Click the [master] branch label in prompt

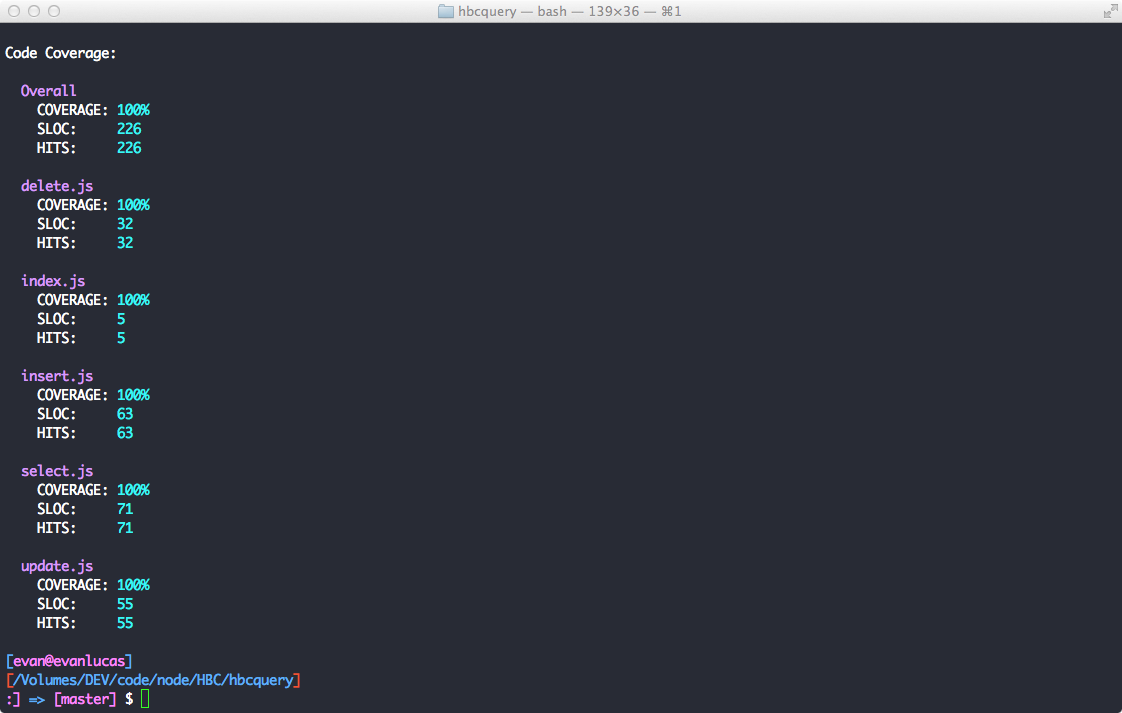(x=84, y=698)
